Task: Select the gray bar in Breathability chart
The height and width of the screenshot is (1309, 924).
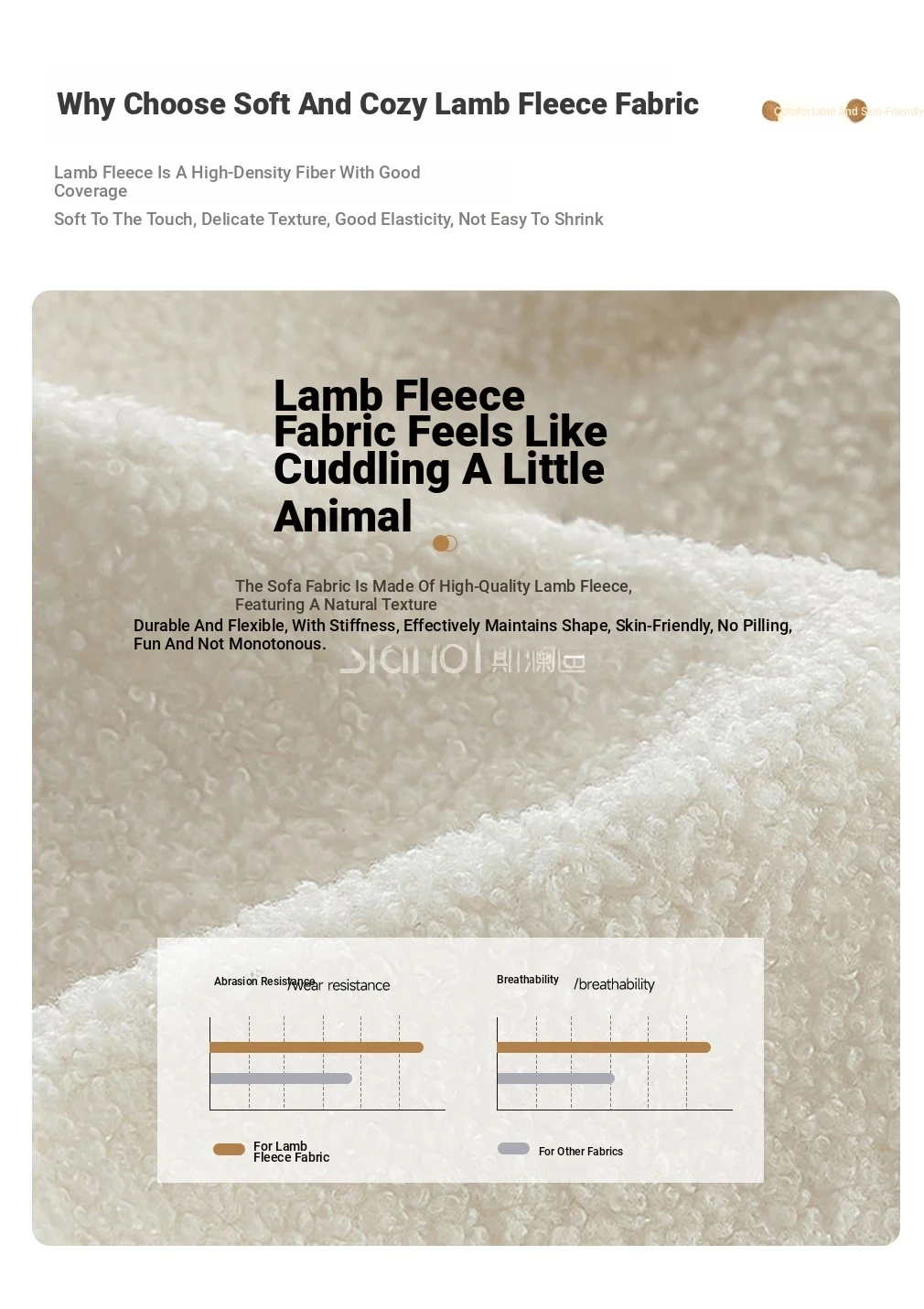Action: tap(556, 1078)
